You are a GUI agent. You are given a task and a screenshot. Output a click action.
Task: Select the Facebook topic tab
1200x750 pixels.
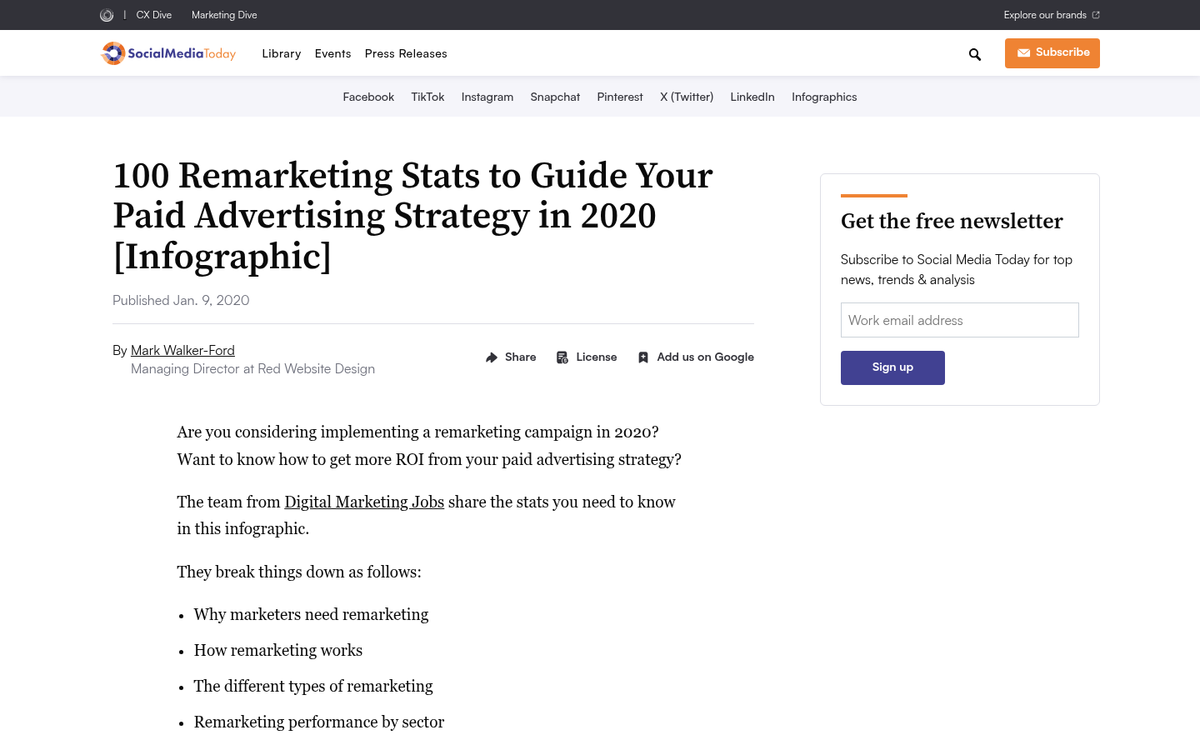tap(368, 97)
